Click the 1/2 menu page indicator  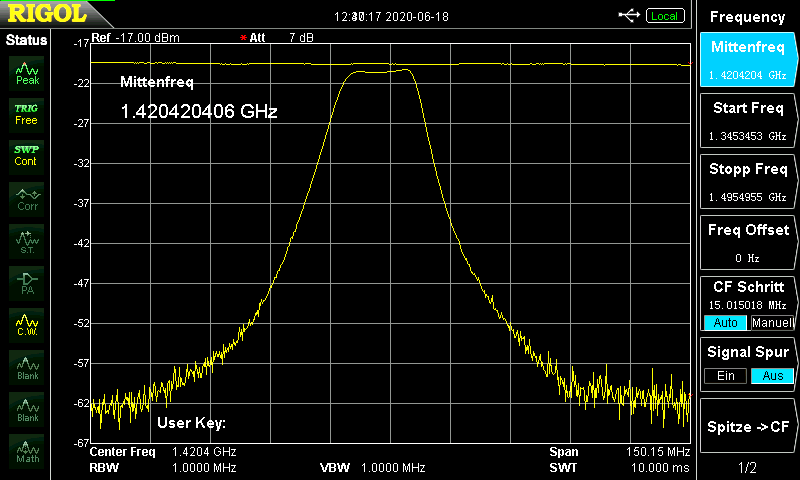[747, 467]
